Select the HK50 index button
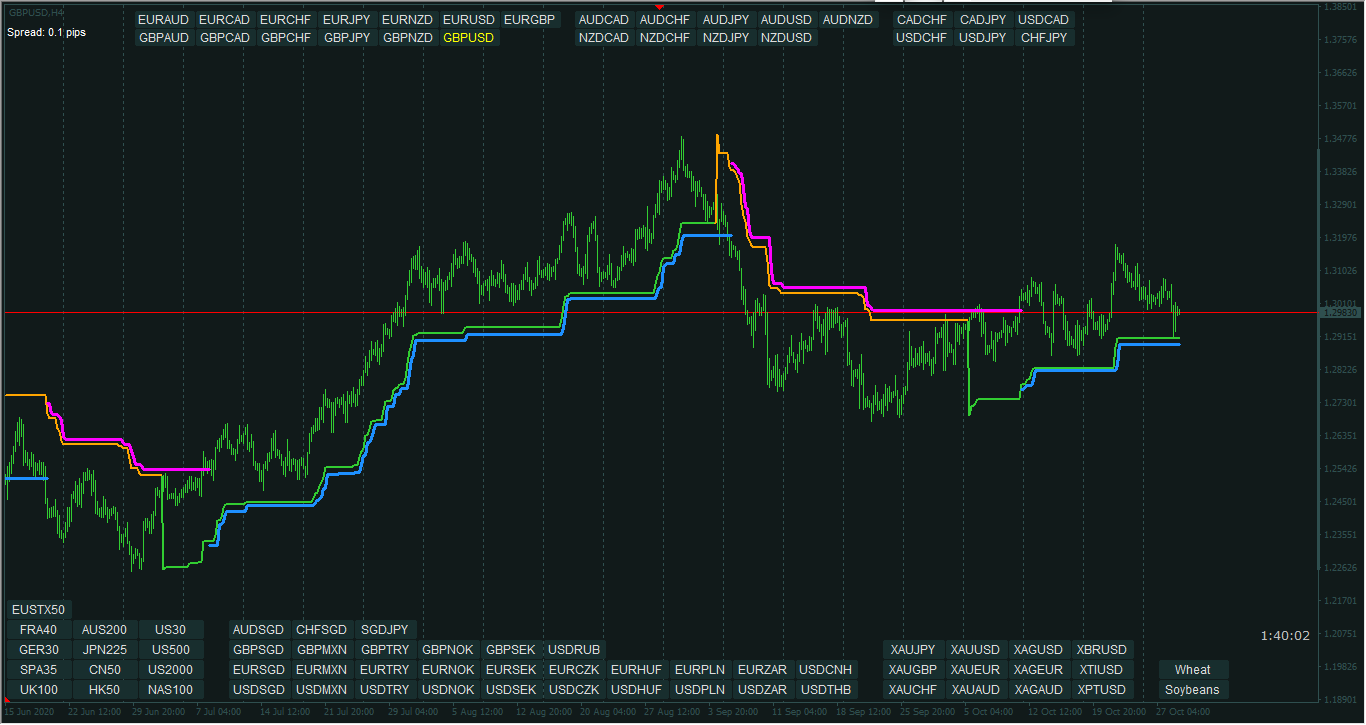The image size is (1366, 725). pos(105,690)
